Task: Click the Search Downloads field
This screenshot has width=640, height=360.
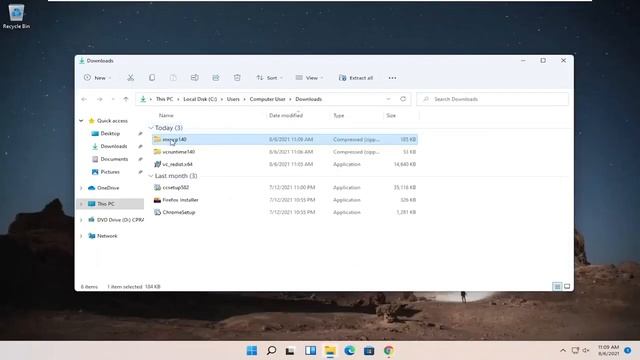Action: click(x=493, y=99)
